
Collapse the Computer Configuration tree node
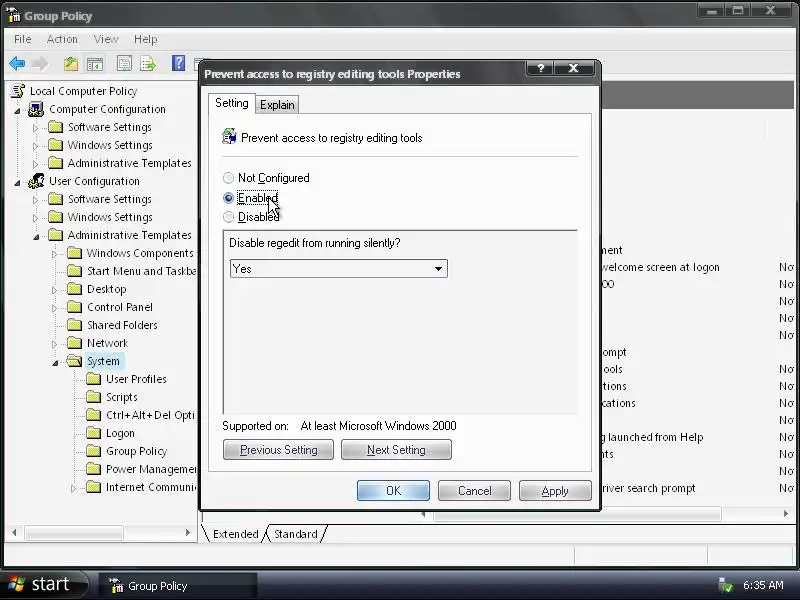point(17,110)
